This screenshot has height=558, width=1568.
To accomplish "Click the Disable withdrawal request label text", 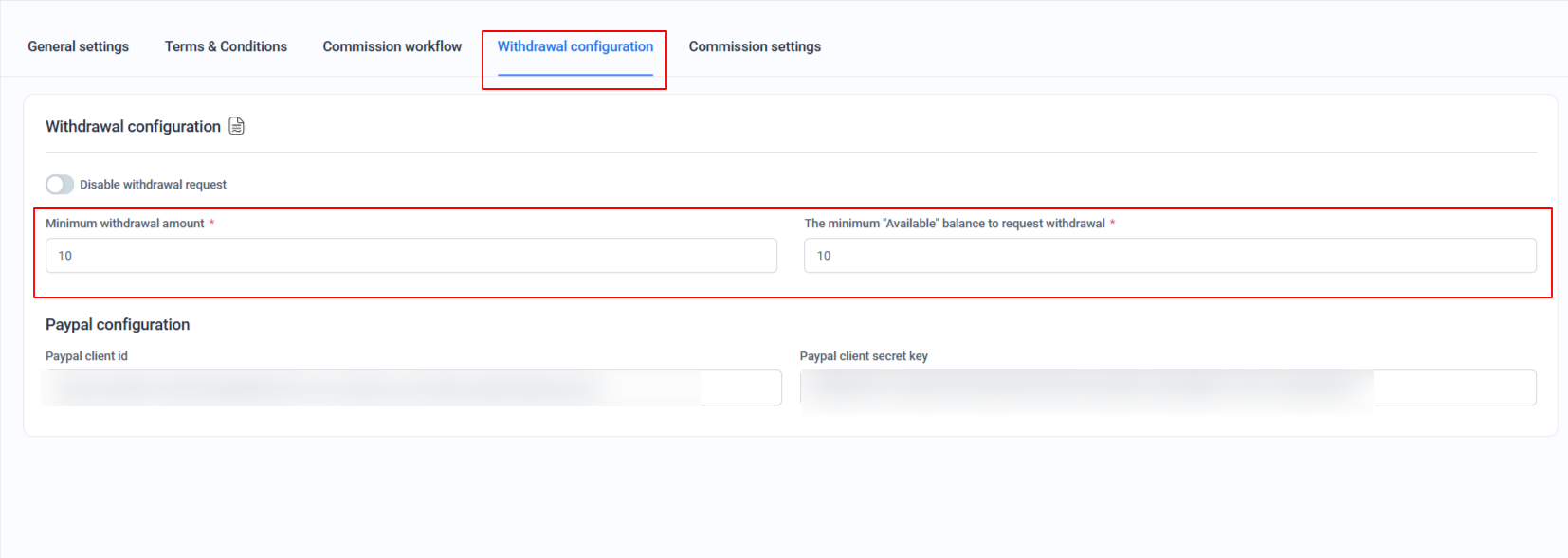I will point(153,185).
